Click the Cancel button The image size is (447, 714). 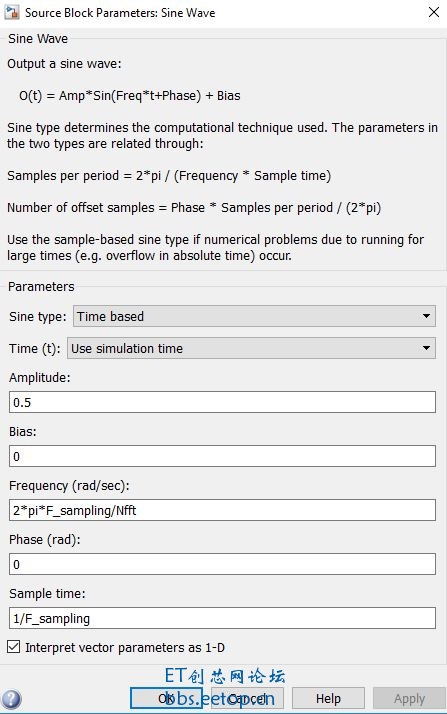coord(248,698)
